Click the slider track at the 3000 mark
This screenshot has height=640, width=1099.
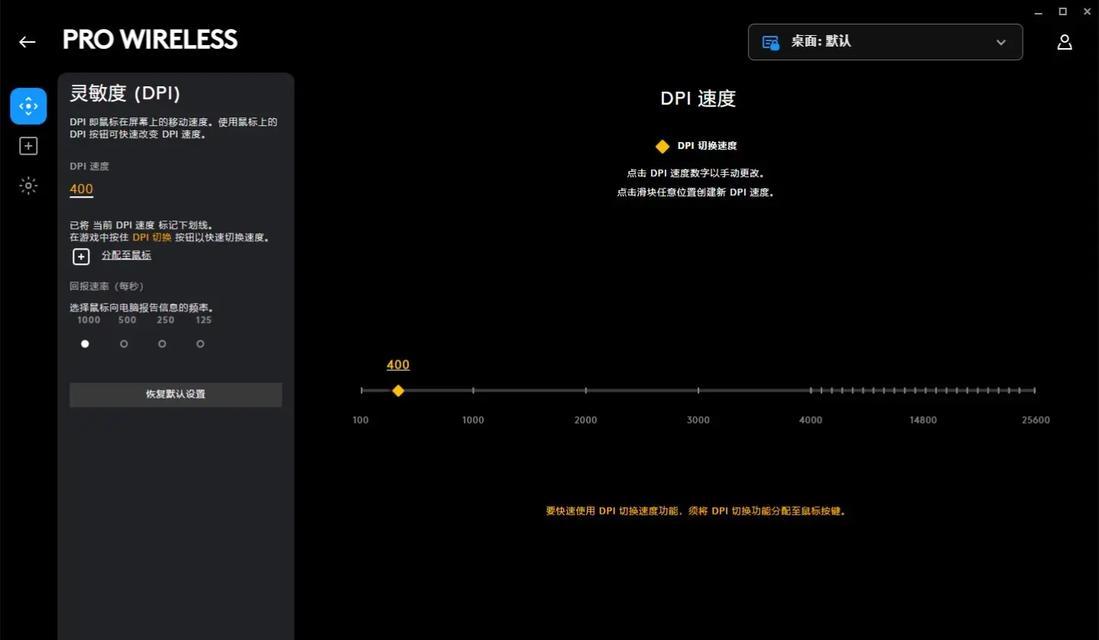coord(698,390)
